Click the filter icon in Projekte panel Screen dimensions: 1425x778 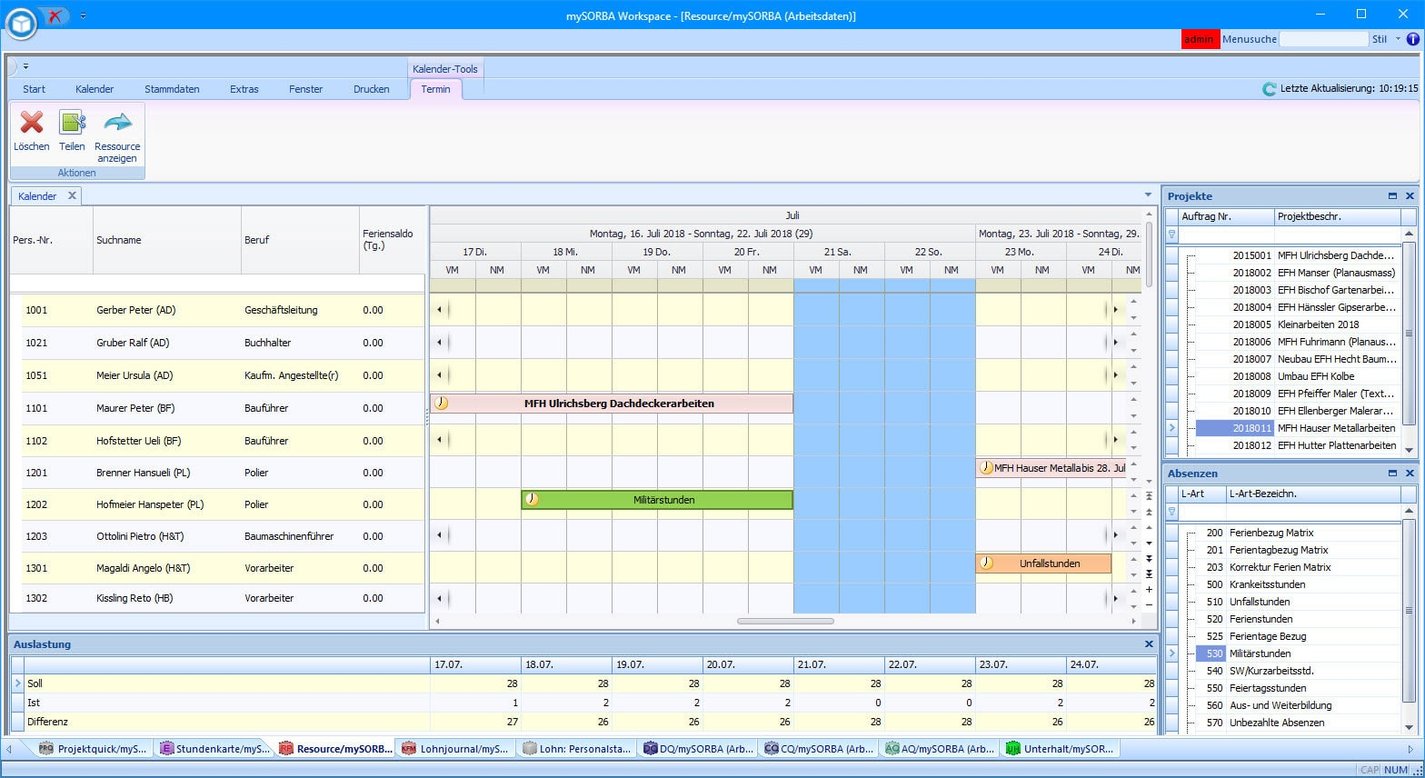tap(1173, 234)
